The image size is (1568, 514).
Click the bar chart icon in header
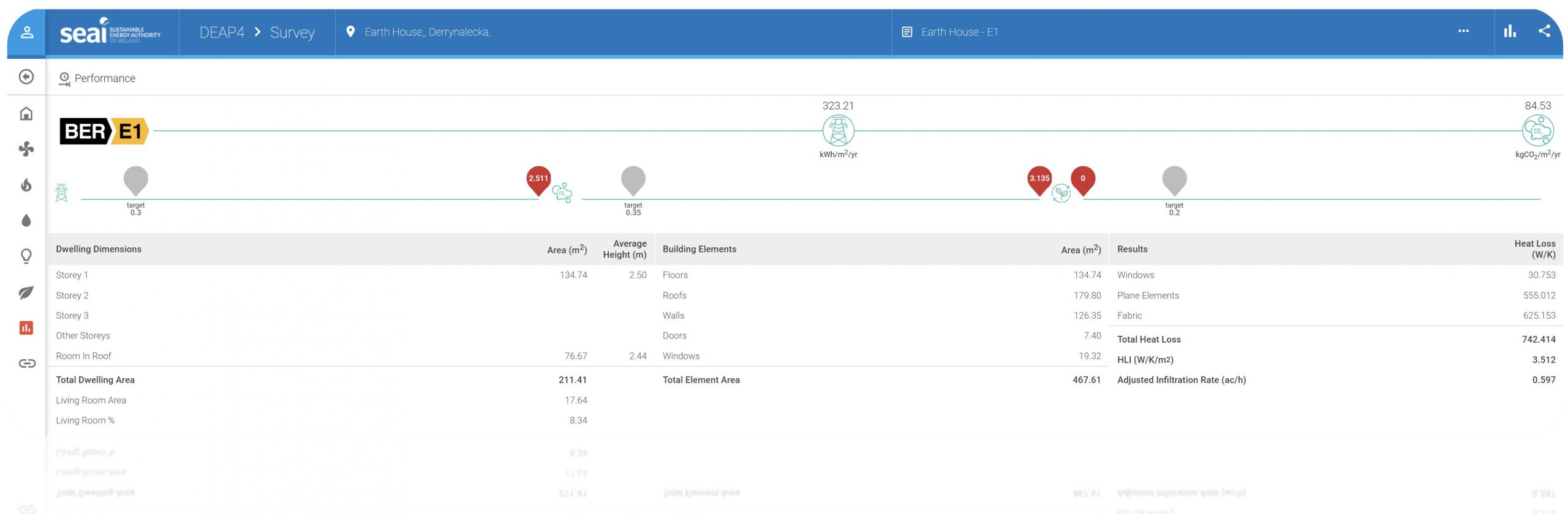pyautogui.click(x=1510, y=31)
